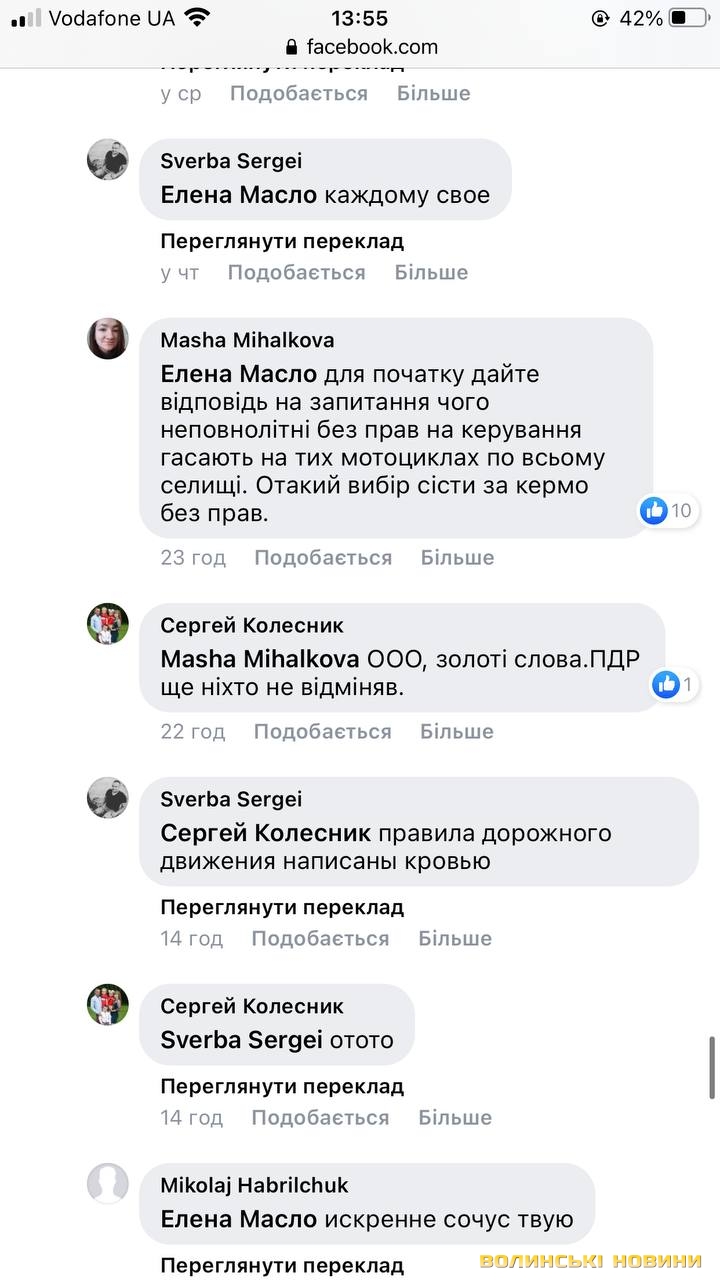
Task: Open Mikolaj Habrilchuk's blank profile avatar
Action: [x=108, y=1184]
